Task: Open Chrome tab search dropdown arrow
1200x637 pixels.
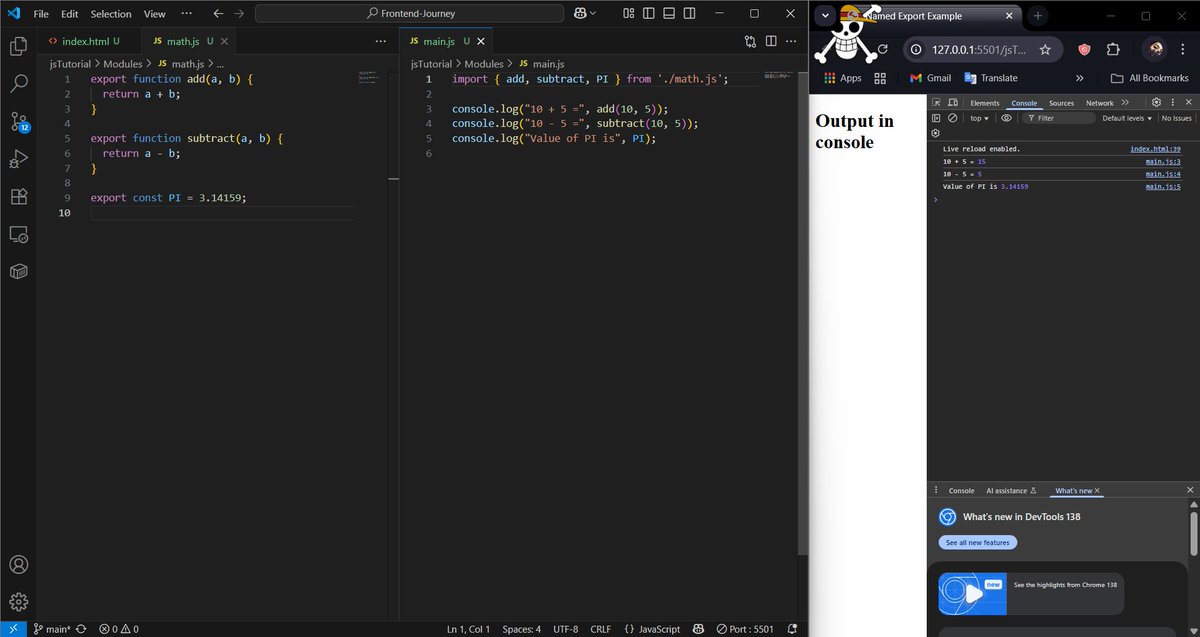Action: (826, 16)
